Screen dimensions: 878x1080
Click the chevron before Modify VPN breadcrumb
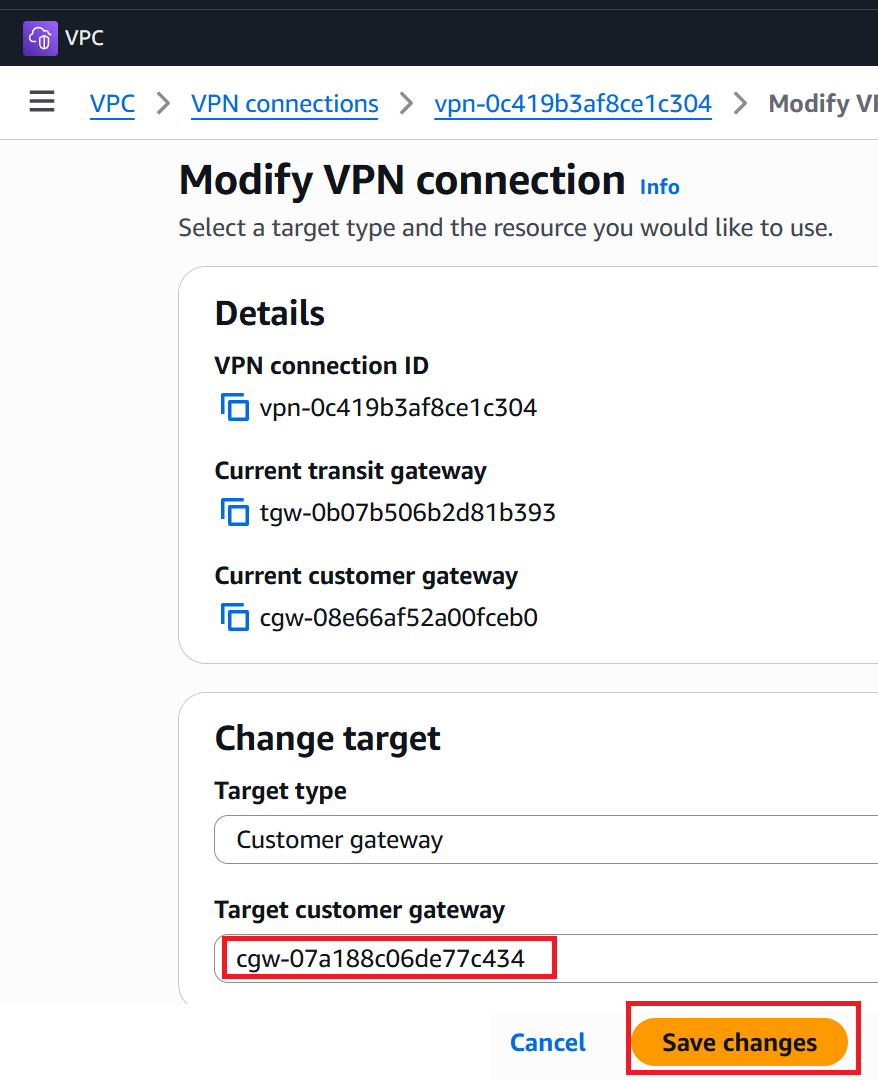coord(740,103)
